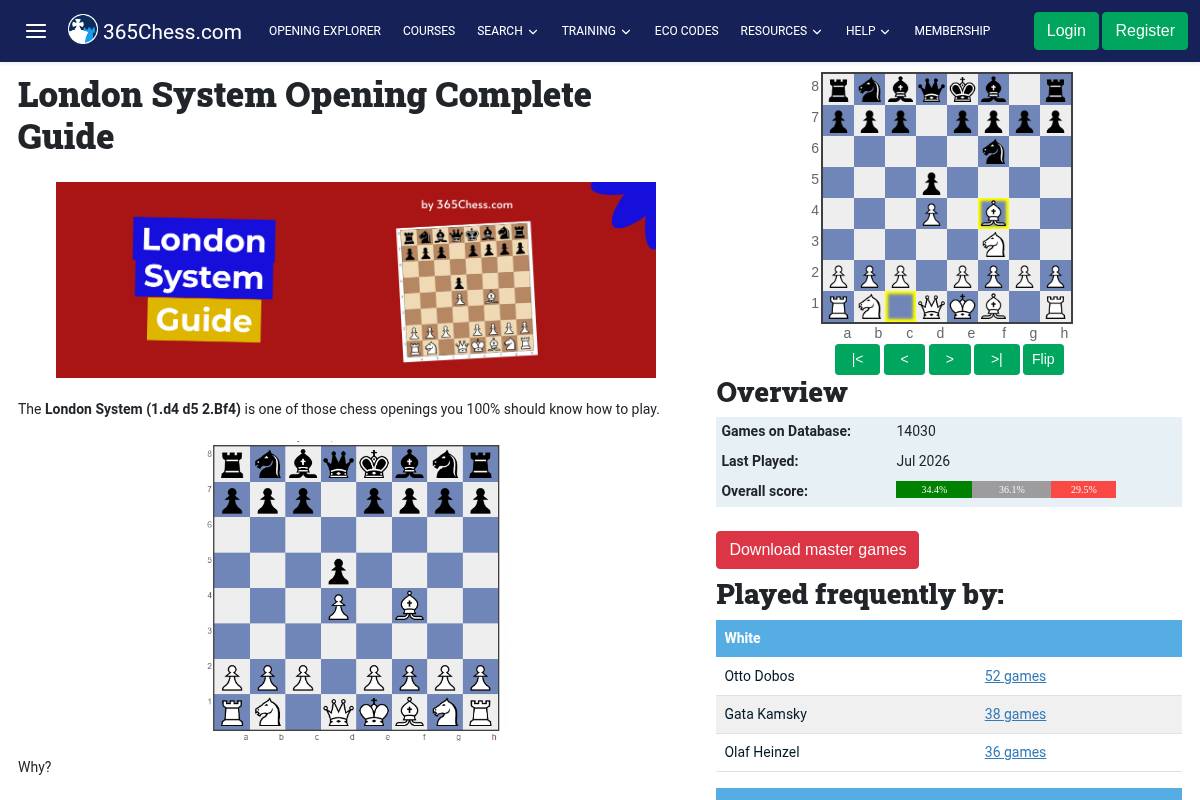Click the black queen in the article diagram

[x=338, y=464]
